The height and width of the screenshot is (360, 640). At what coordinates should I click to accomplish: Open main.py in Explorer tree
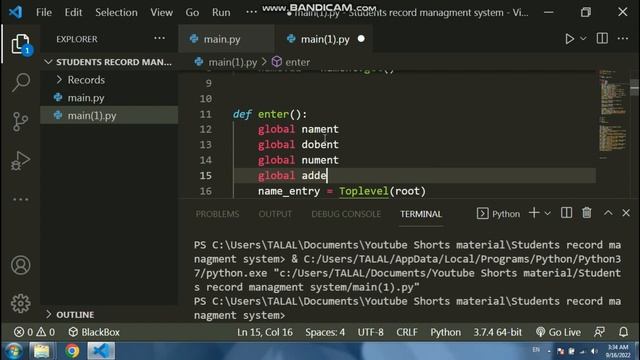[x=109, y=98]
